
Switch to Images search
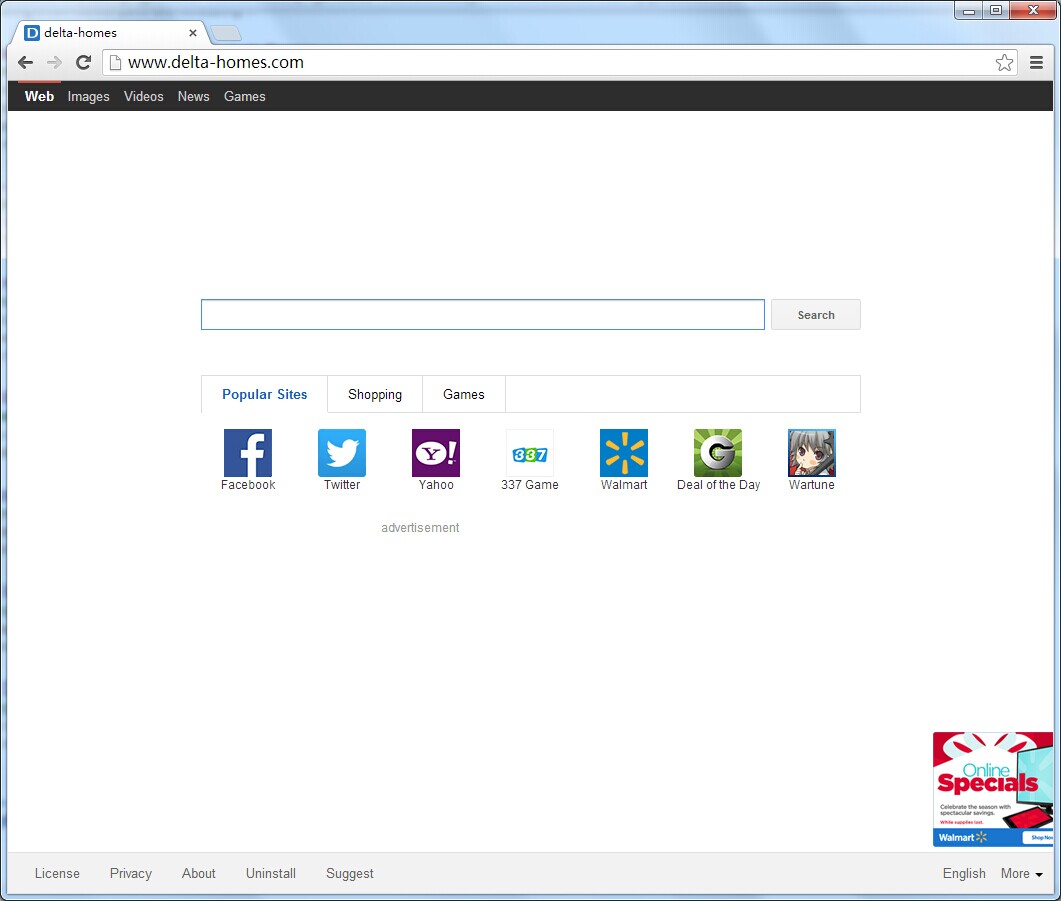[x=89, y=96]
